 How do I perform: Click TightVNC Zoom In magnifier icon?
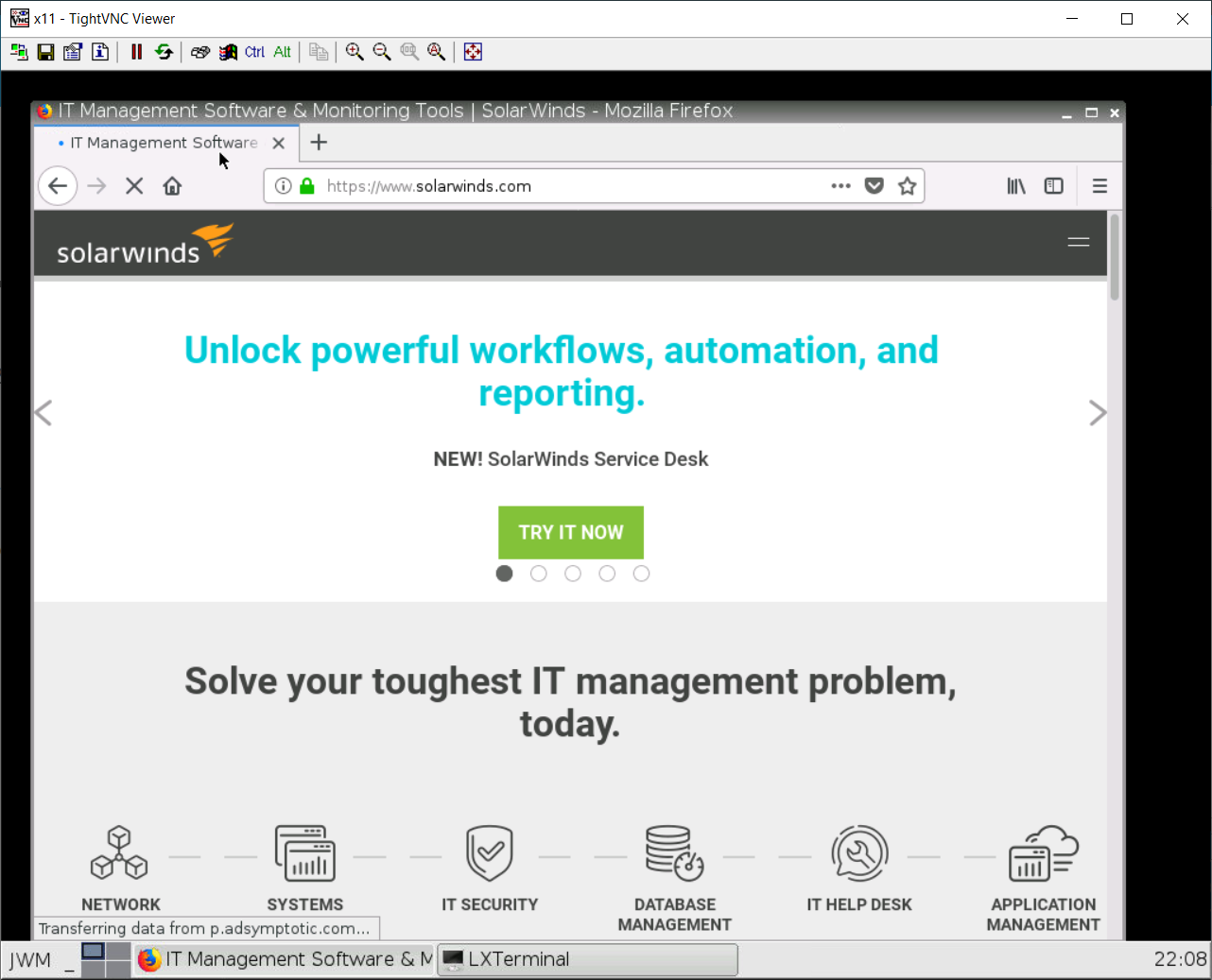tap(355, 52)
